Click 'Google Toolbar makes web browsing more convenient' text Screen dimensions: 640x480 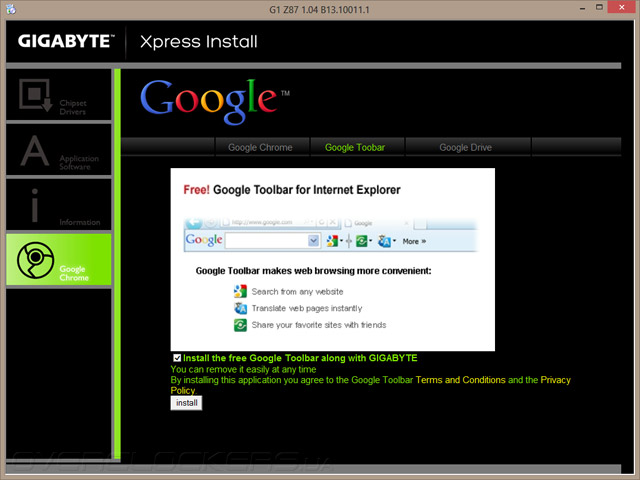313,271
